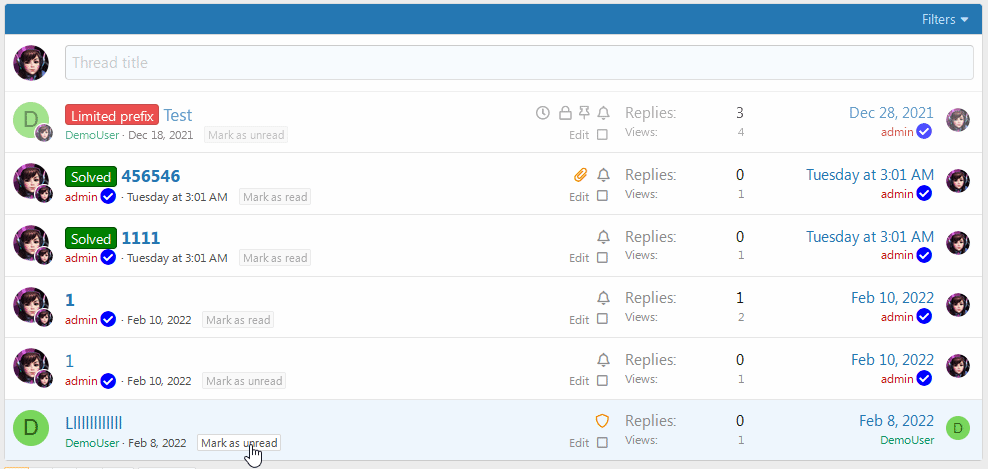Tick the selection checkbox for thread 1111
The image size is (988, 469).
point(602,259)
